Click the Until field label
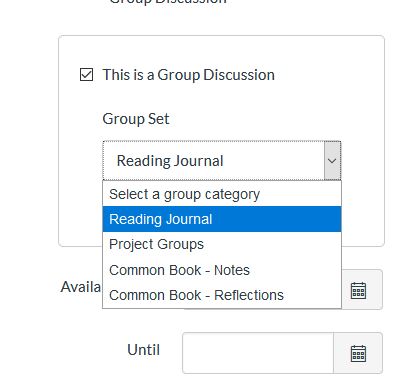408x376 pixels. point(144,350)
